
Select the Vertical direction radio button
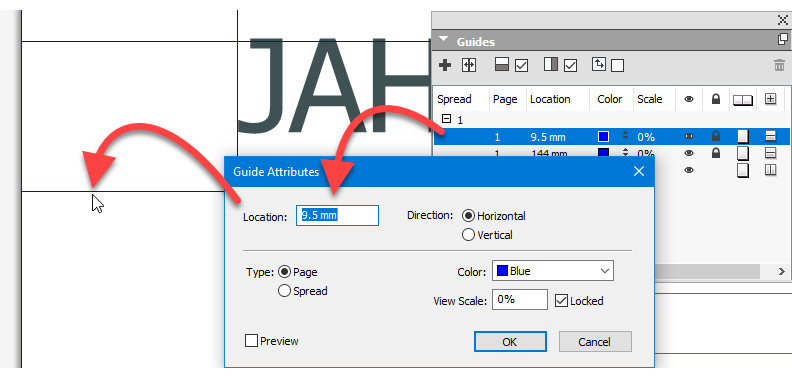click(x=468, y=235)
